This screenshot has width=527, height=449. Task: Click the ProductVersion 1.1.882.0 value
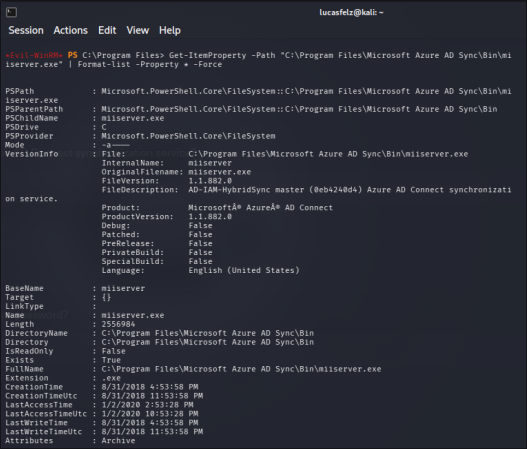(x=210, y=217)
